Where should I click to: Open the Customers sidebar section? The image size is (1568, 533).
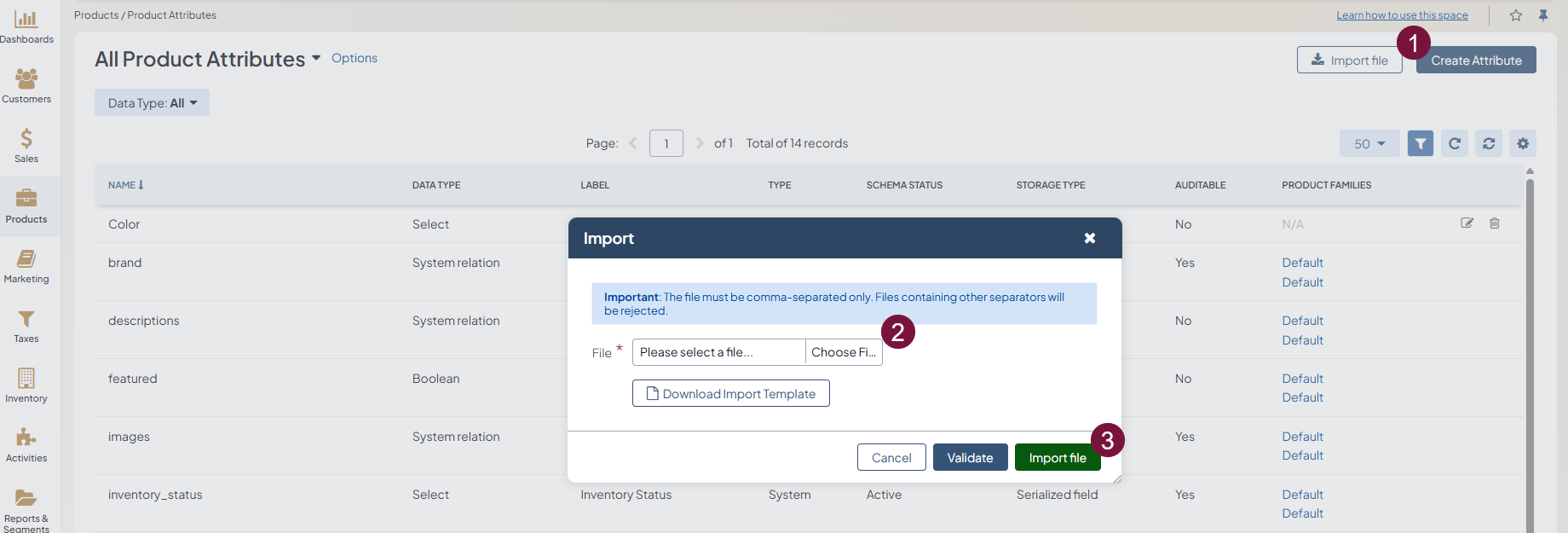tap(26, 80)
